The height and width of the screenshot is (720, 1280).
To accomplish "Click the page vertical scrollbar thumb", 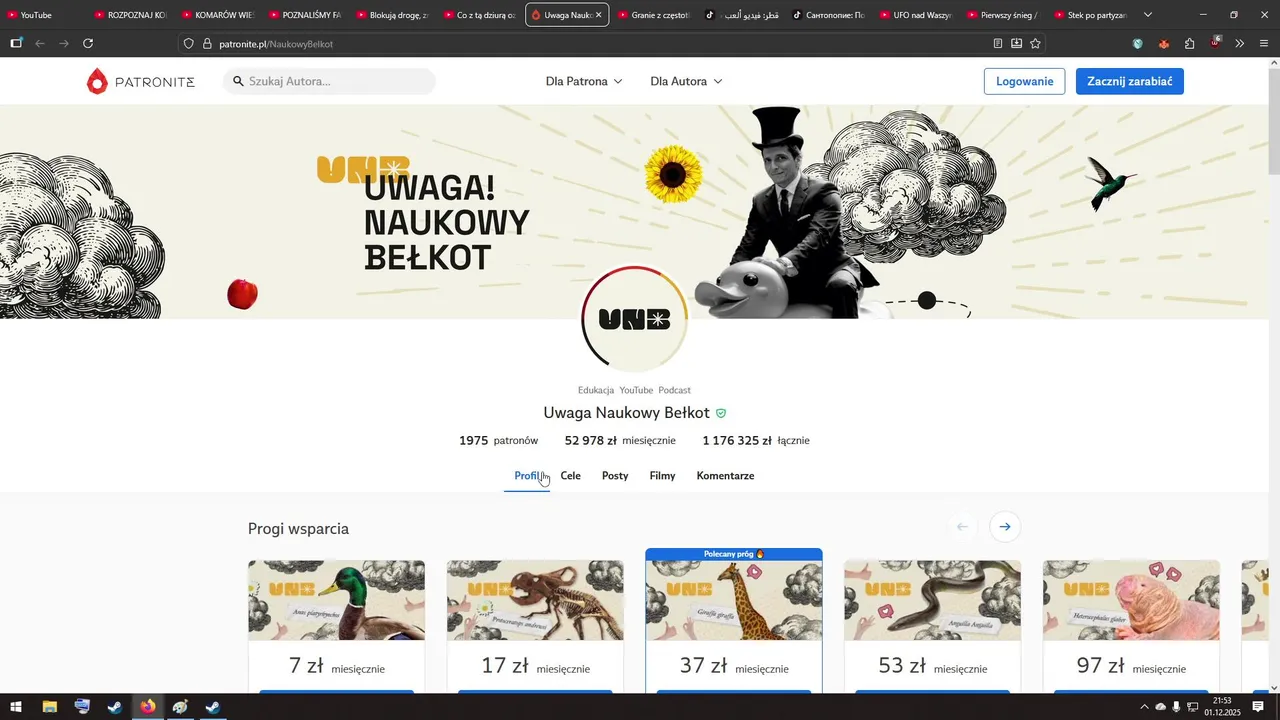I will click(x=1273, y=122).
